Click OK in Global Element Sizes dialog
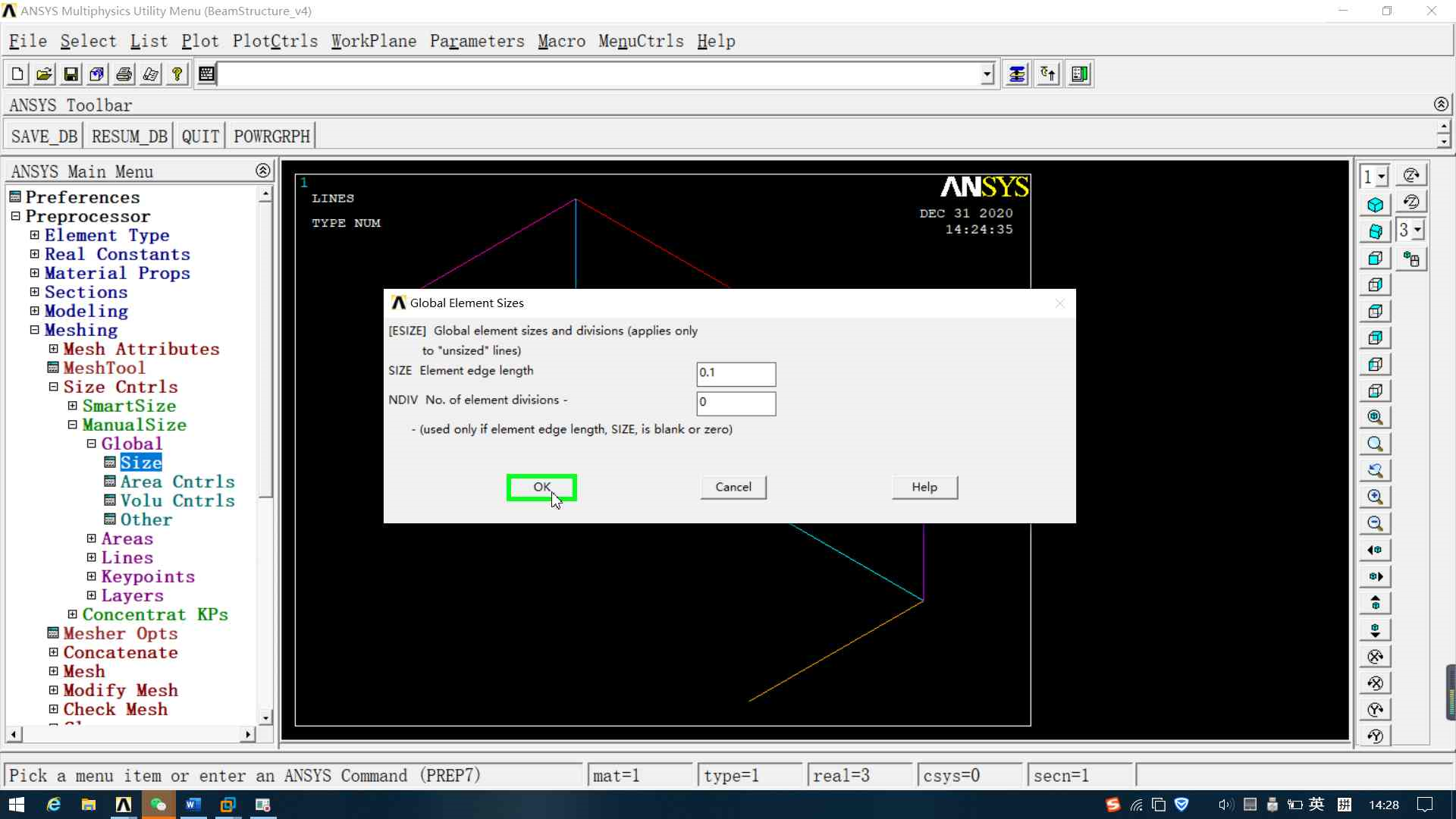The height and width of the screenshot is (819, 1456). (x=541, y=488)
